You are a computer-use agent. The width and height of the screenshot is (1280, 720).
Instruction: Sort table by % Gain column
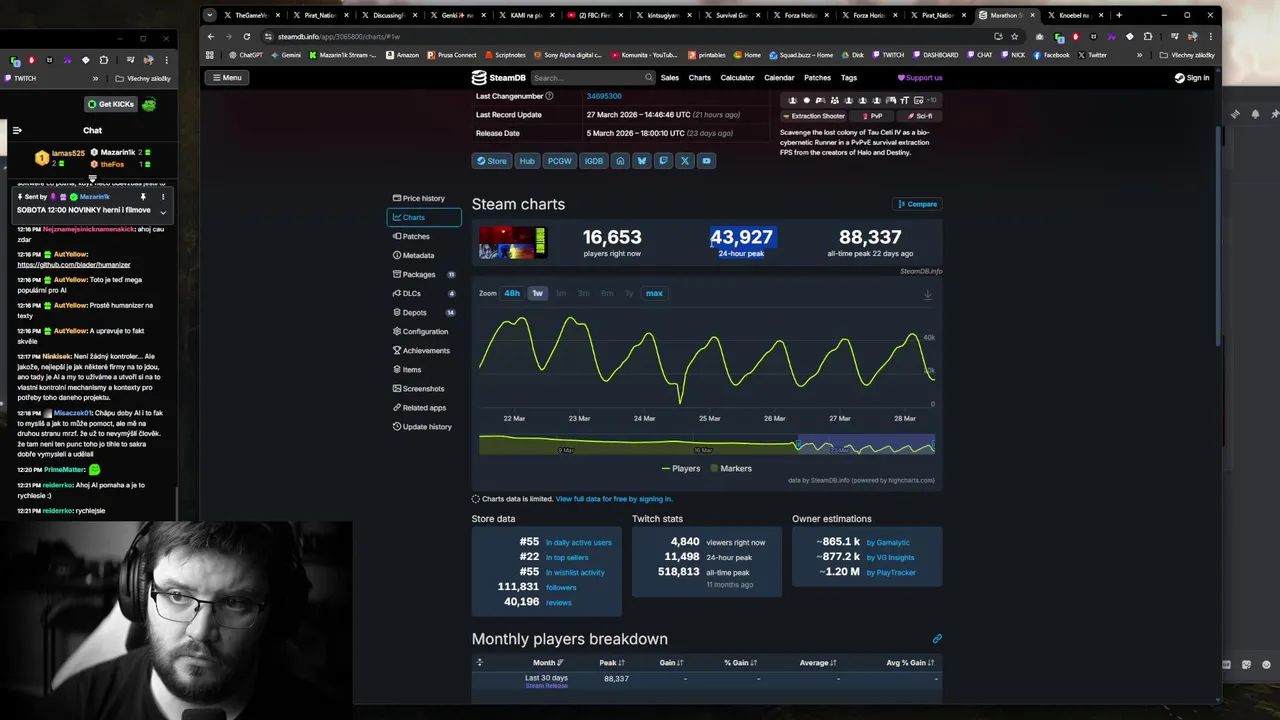click(742, 663)
